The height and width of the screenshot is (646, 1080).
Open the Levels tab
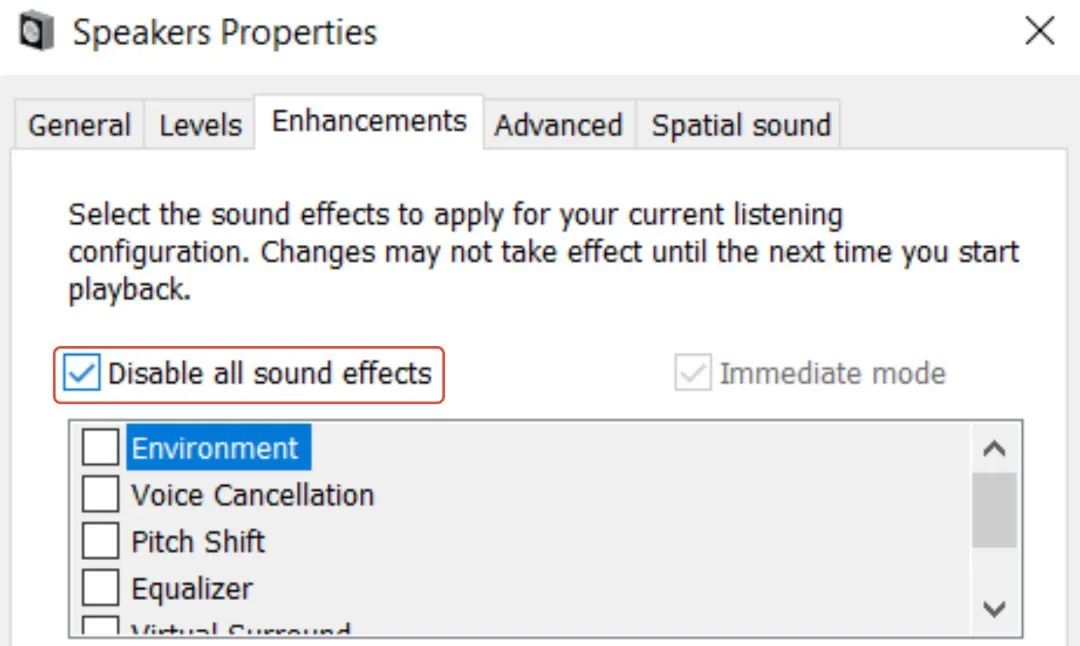(x=199, y=124)
